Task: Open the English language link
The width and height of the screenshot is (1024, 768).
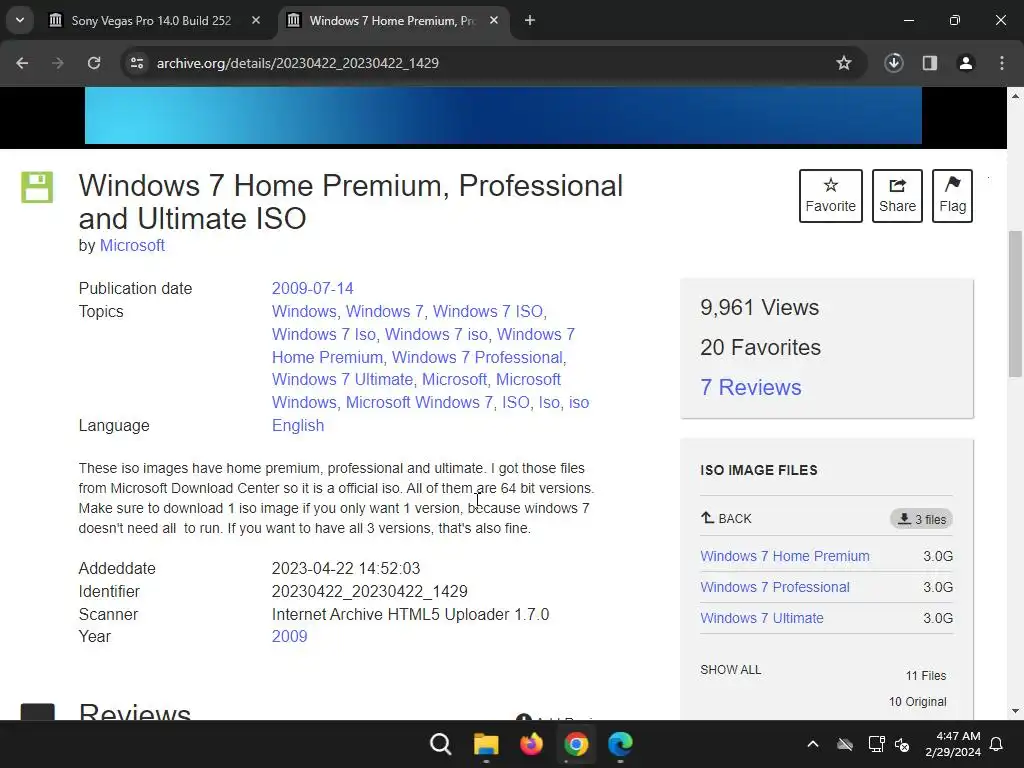Action: pos(298,426)
